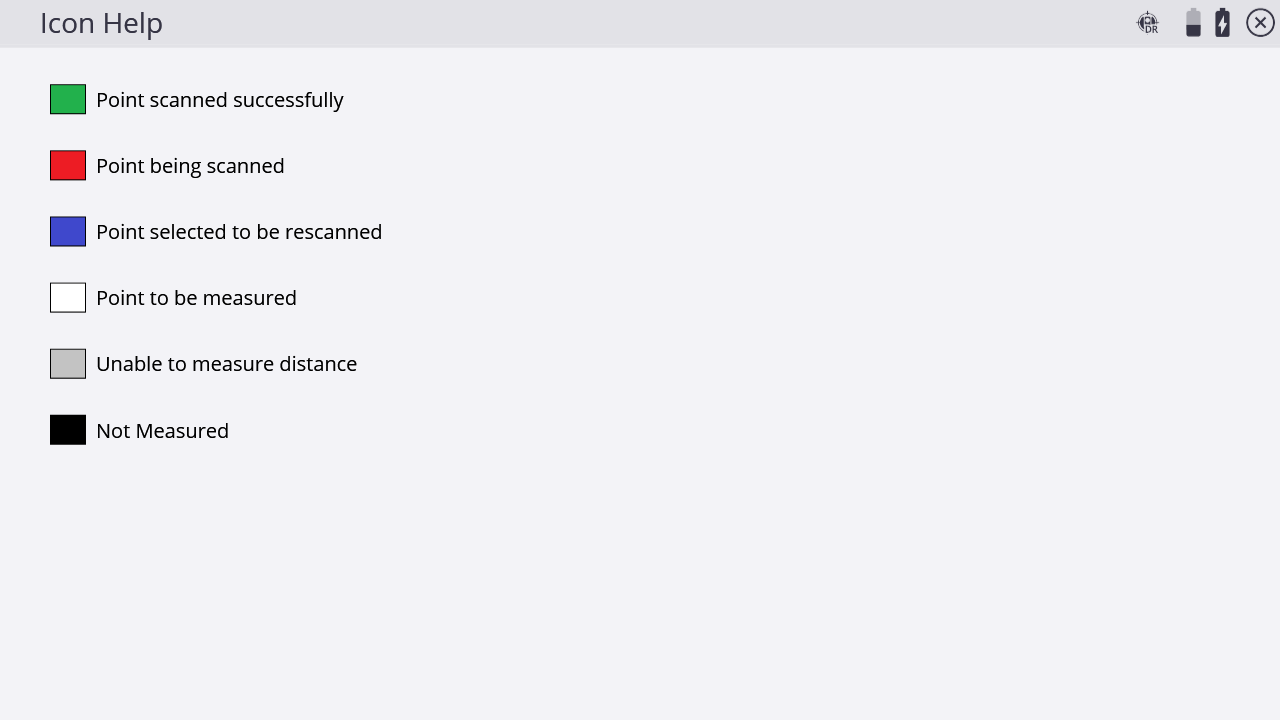
Task: Tap the 'Point to be measured' text
Action: (x=196, y=298)
